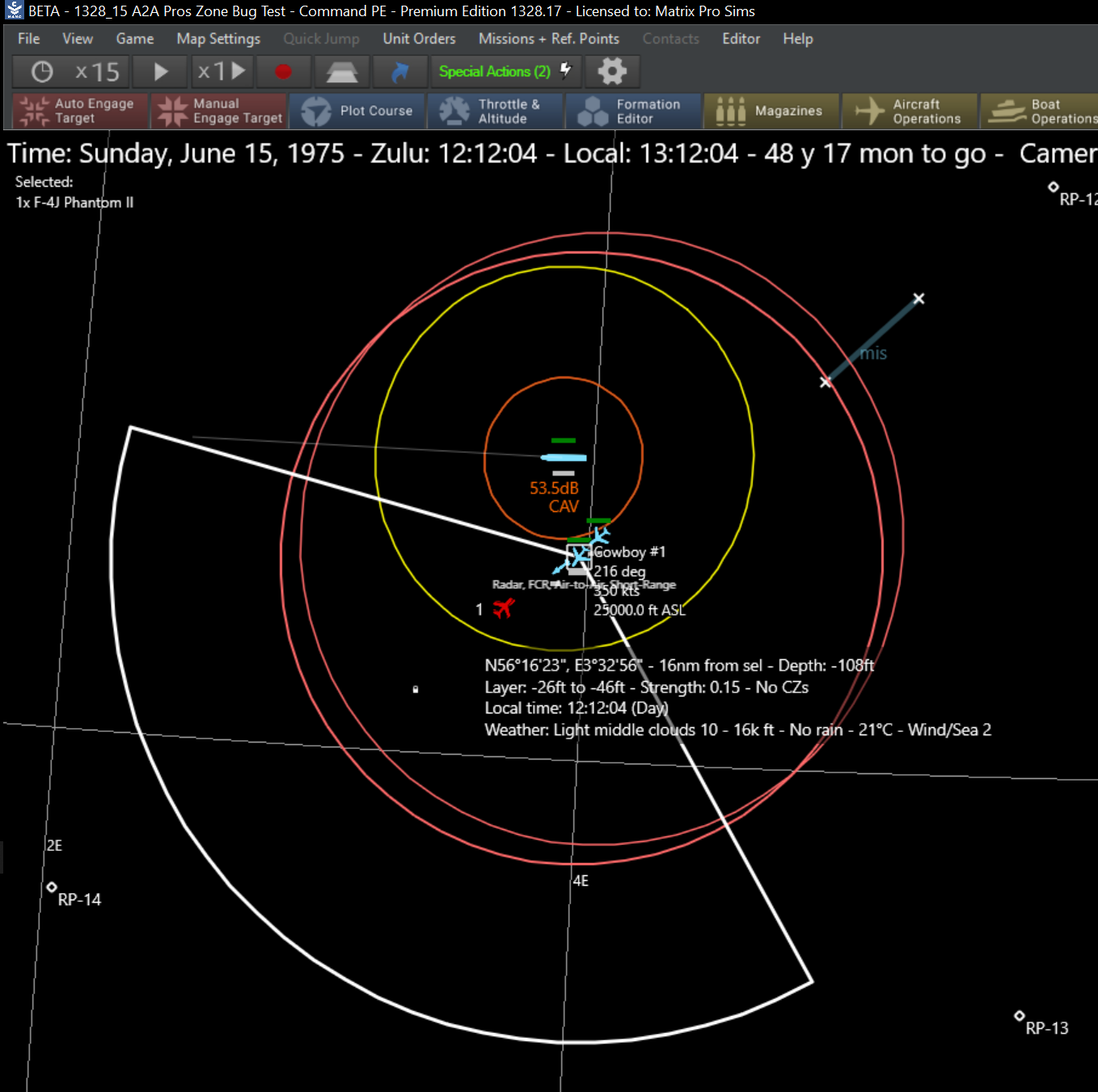Open the Formation Editor
The height and width of the screenshot is (1092, 1098).
pyautogui.click(x=634, y=111)
